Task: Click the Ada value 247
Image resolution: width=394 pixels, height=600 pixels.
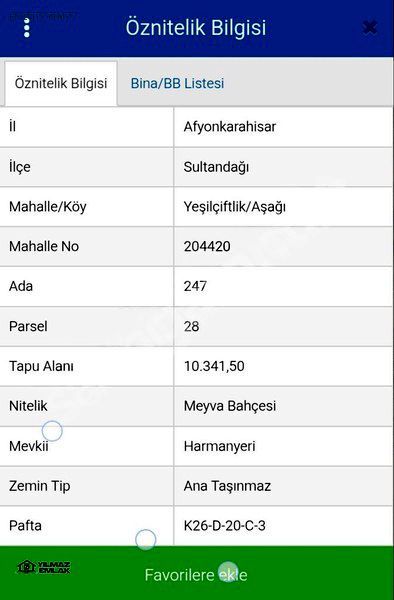Action: pyautogui.click(x=195, y=286)
